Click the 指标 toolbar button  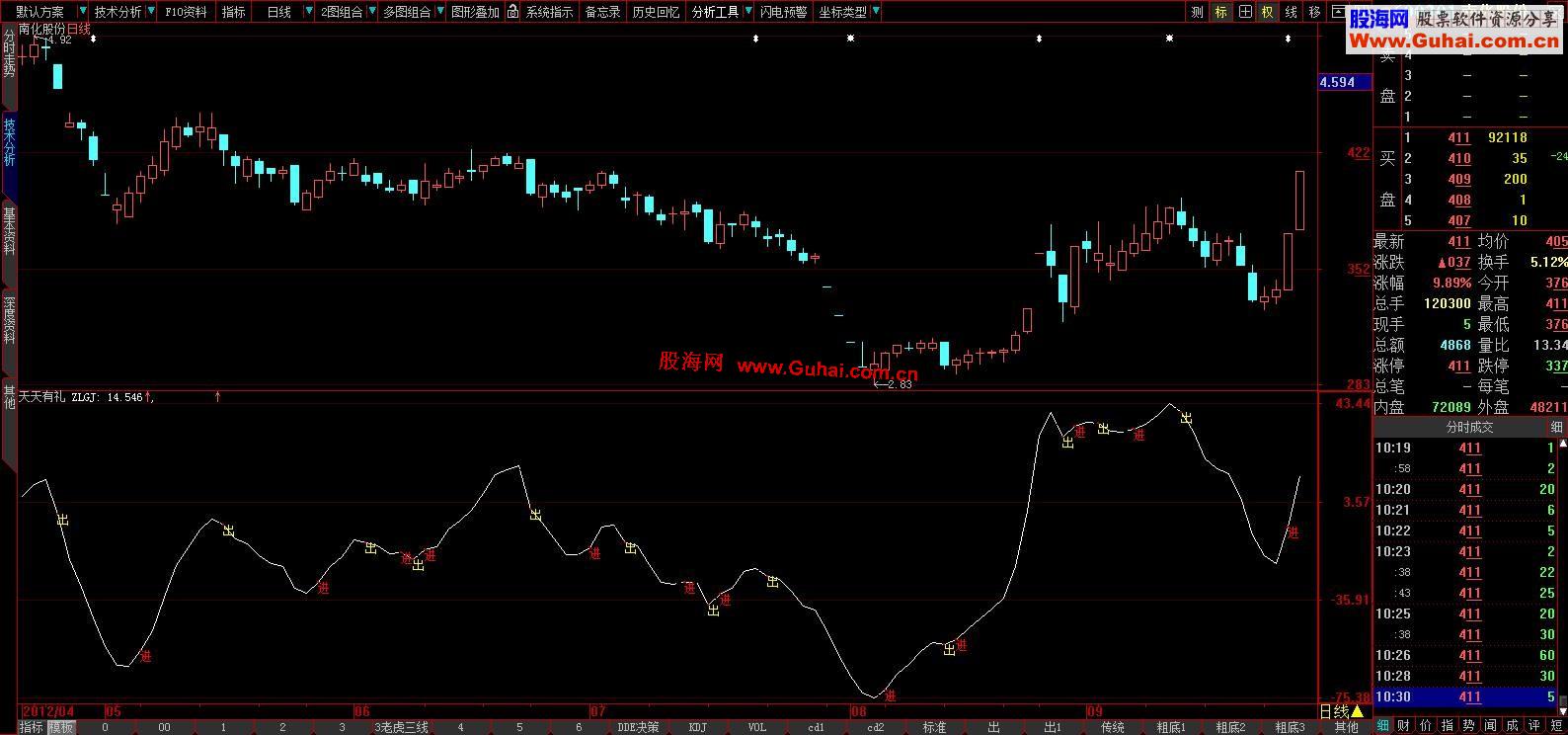(234, 12)
